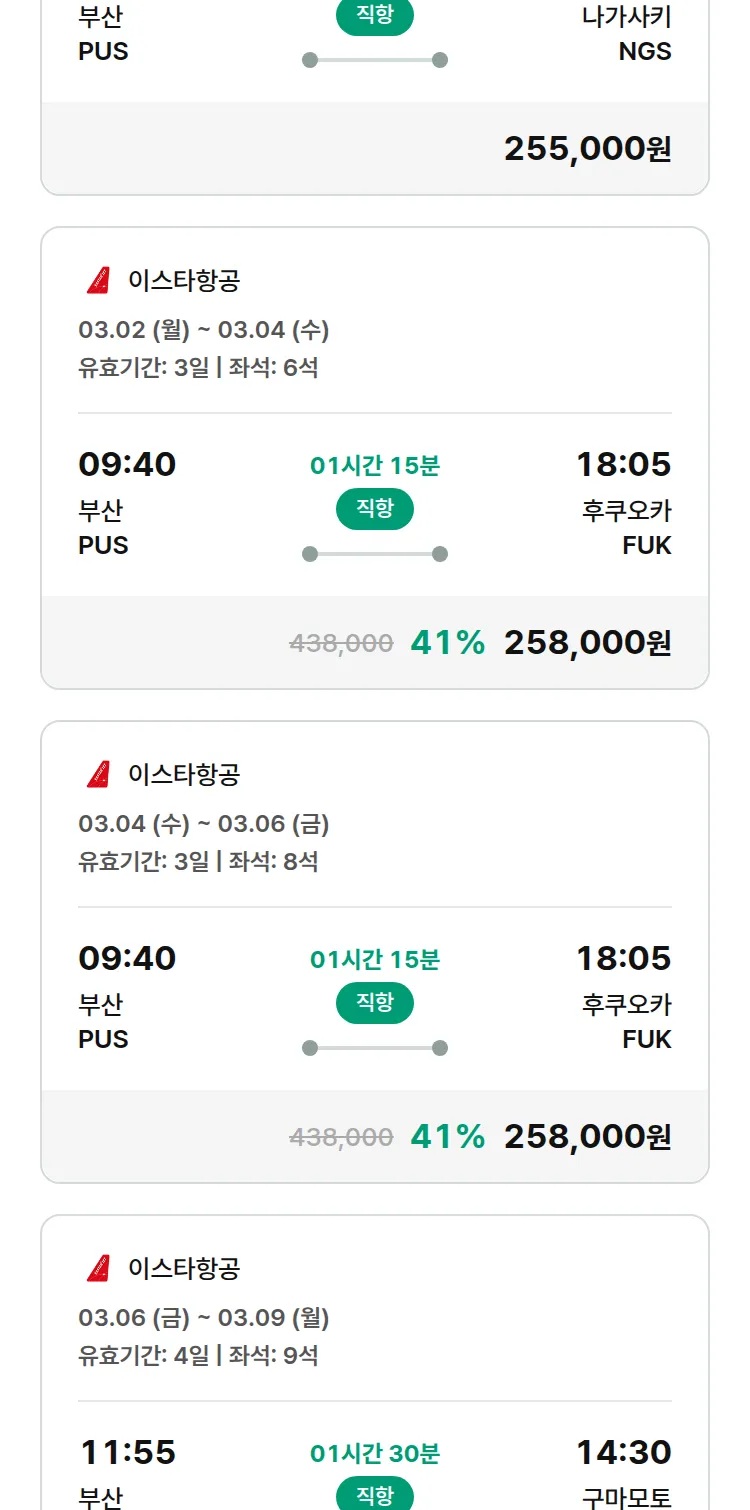
Task: Click the struck-through 438,000 price on the 8-seat flight
Action: point(341,1137)
